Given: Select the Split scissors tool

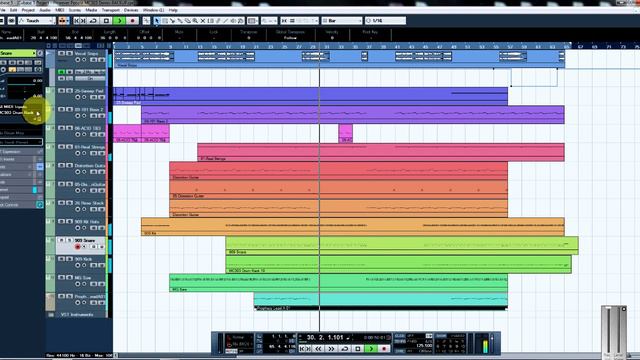Looking at the screenshot, I should 172,20.
